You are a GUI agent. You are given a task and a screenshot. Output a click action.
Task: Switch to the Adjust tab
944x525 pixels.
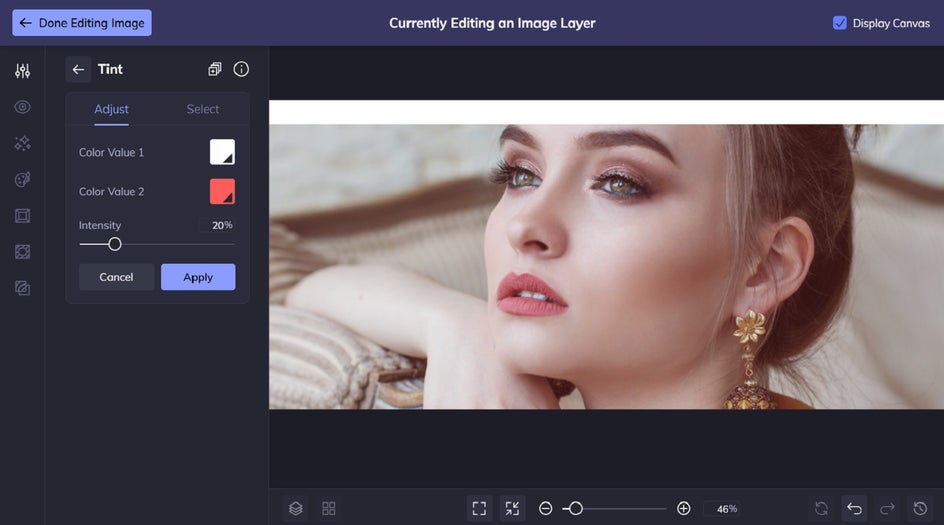tap(111, 109)
